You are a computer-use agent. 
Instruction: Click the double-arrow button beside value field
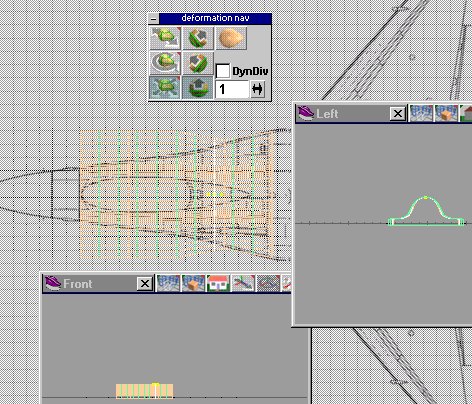click(x=257, y=89)
